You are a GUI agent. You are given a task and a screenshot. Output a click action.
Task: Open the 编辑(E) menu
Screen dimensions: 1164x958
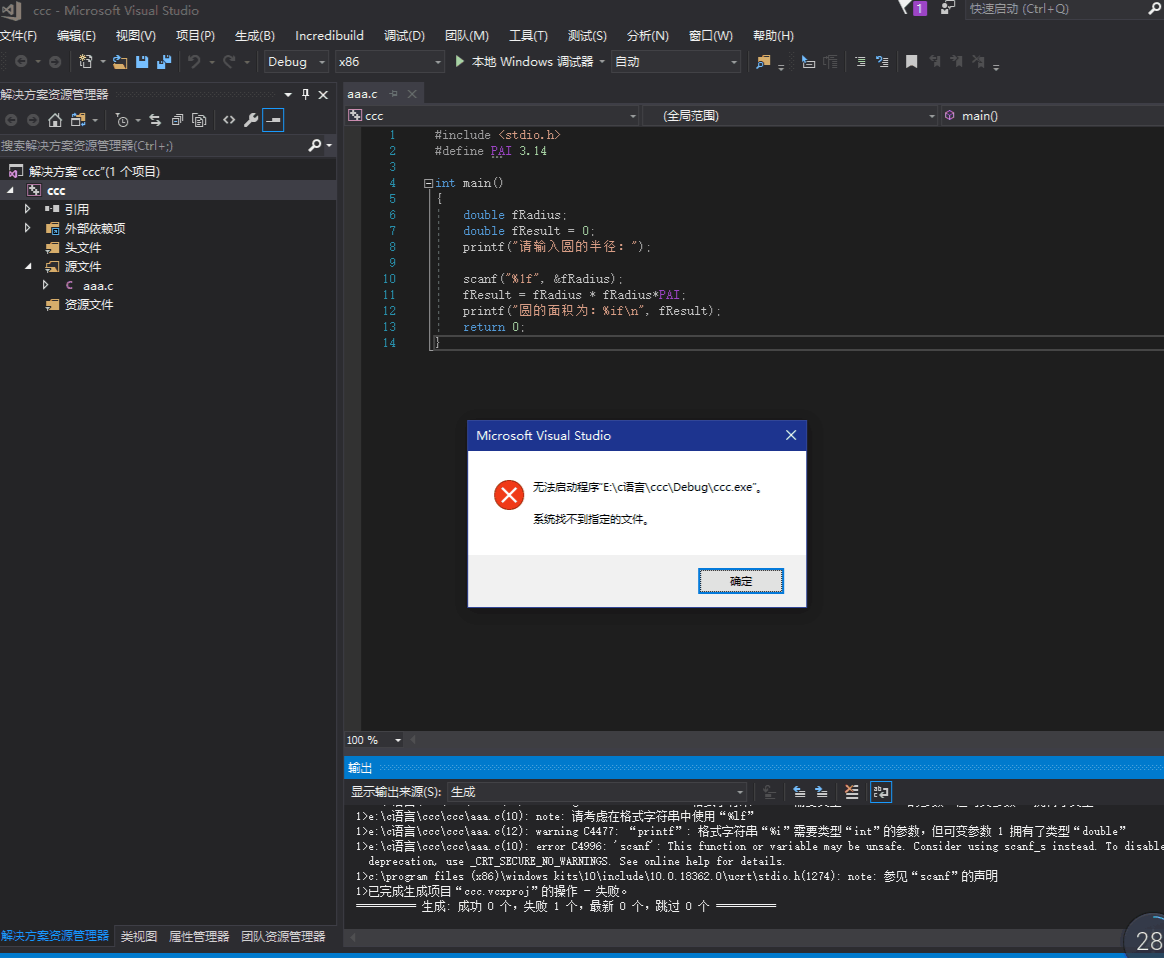click(76, 36)
